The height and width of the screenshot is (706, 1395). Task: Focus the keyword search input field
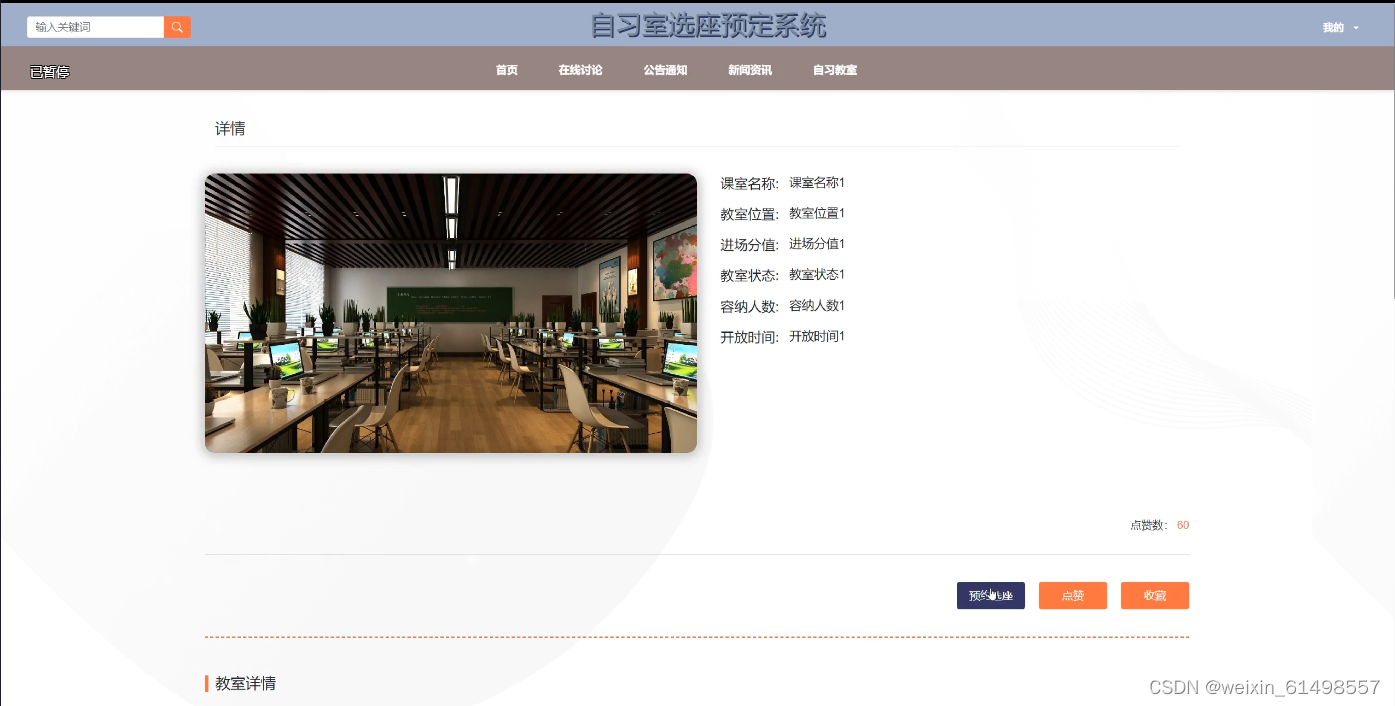95,27
